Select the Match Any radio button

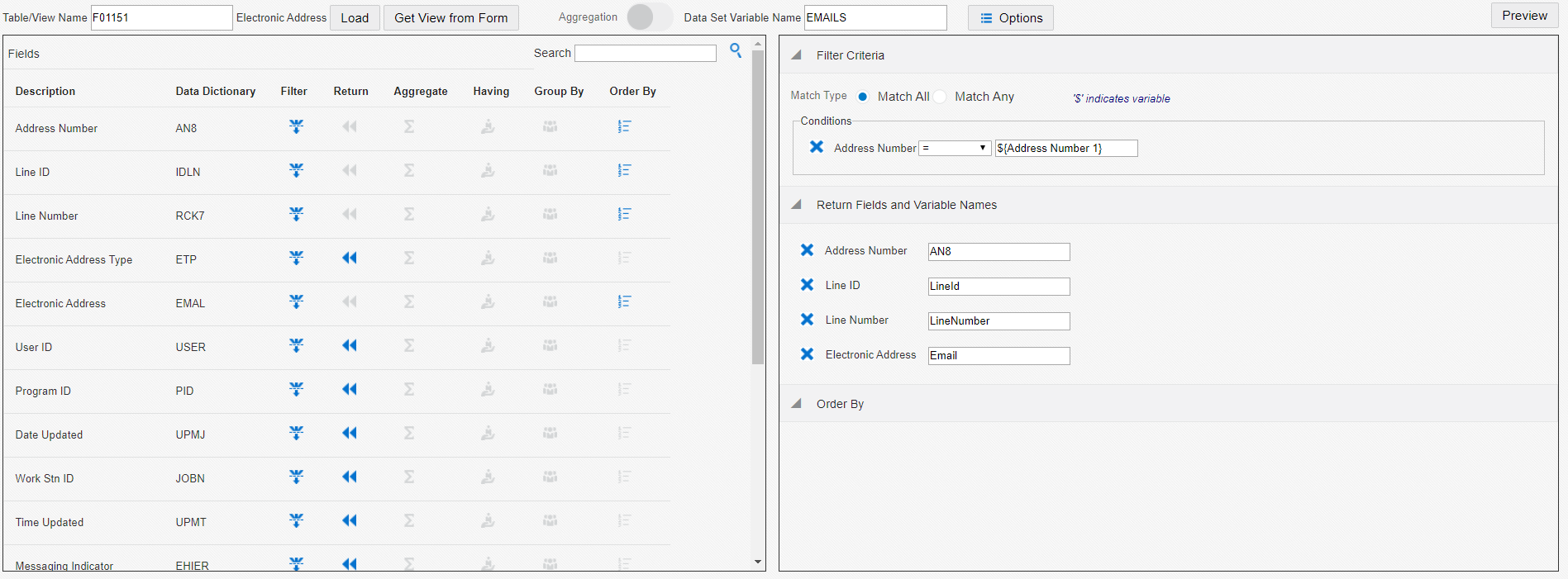[x=941, y=97]
